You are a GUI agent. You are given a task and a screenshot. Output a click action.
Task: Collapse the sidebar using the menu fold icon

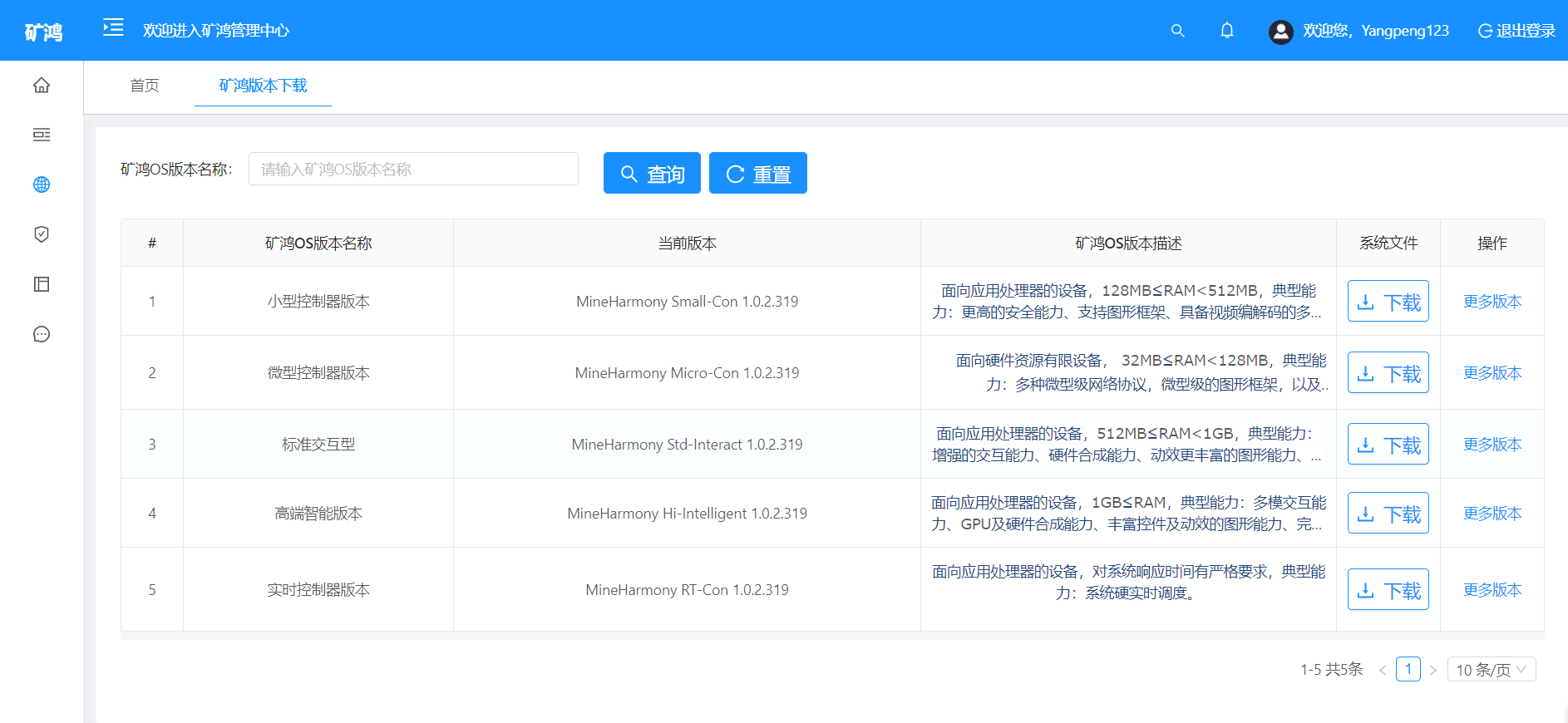click(x=113, y=28)
